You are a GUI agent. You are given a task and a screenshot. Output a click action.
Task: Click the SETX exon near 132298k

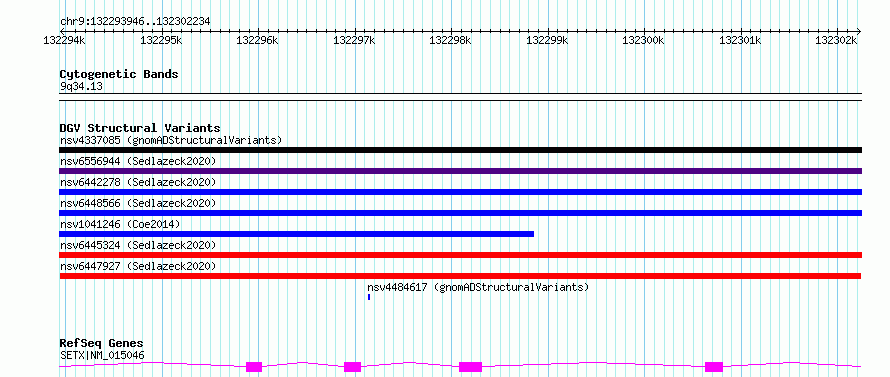point(471,367)
